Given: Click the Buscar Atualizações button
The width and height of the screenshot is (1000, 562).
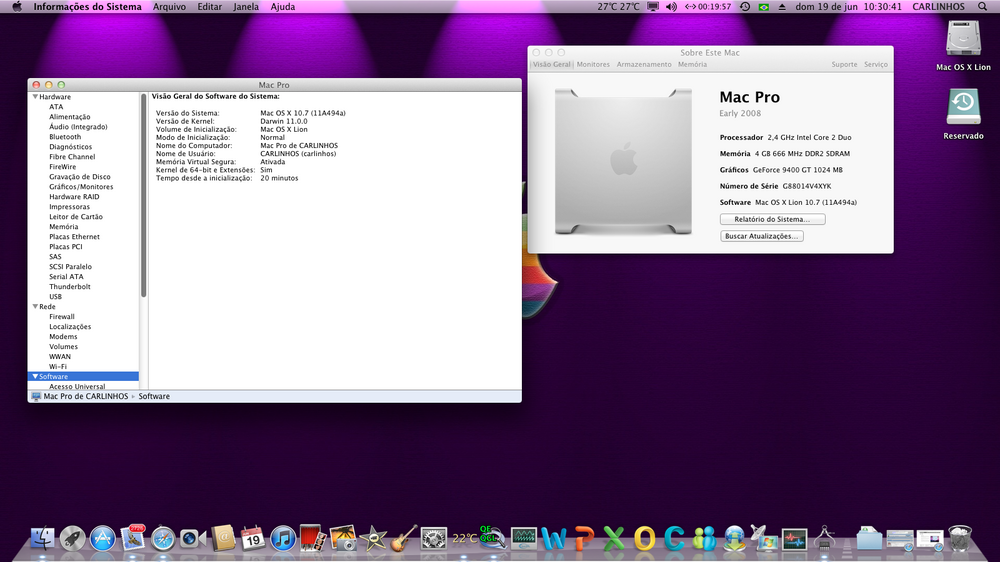Looking at the screenshot, I should point(762,236).
